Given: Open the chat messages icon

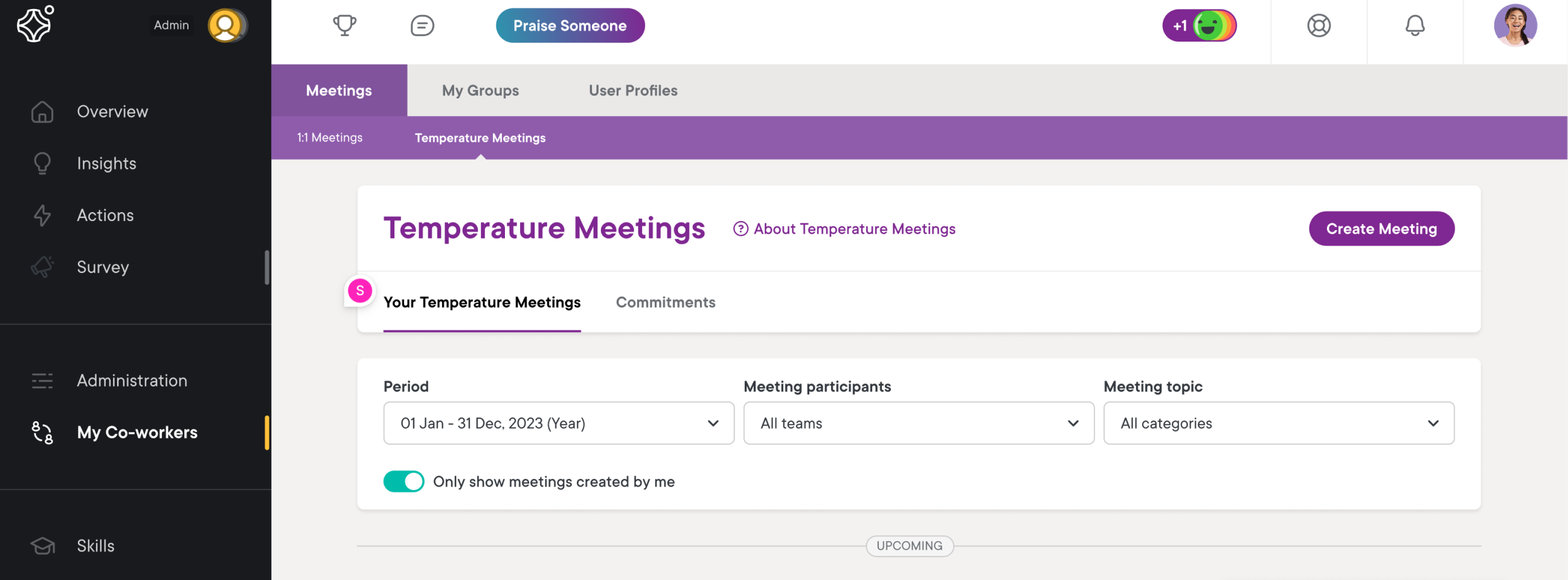Looking at the screenshot, I should coord(422,25).
